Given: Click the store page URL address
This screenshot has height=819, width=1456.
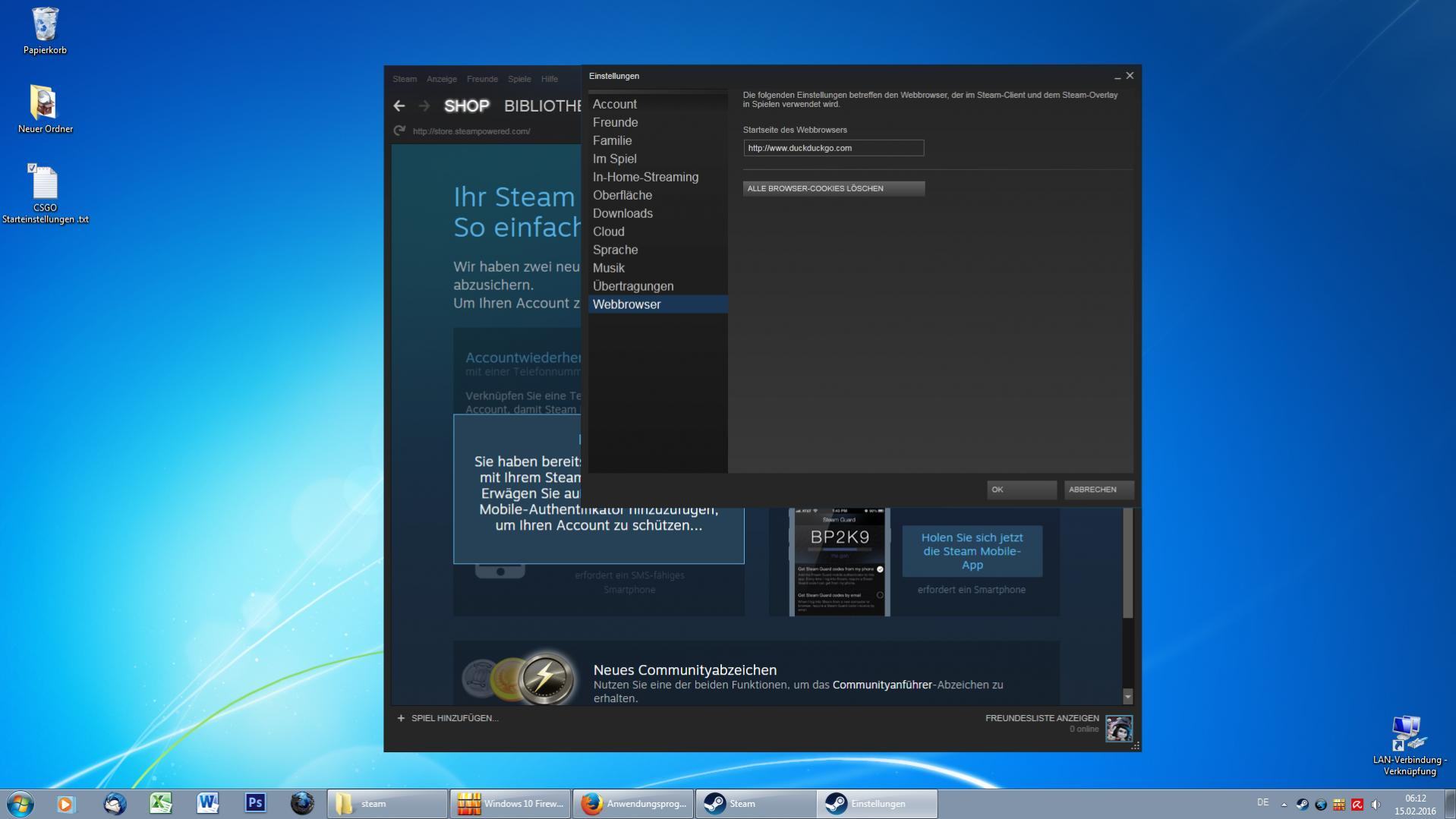Looking at the screenshot, I should [x=471, y=131].
